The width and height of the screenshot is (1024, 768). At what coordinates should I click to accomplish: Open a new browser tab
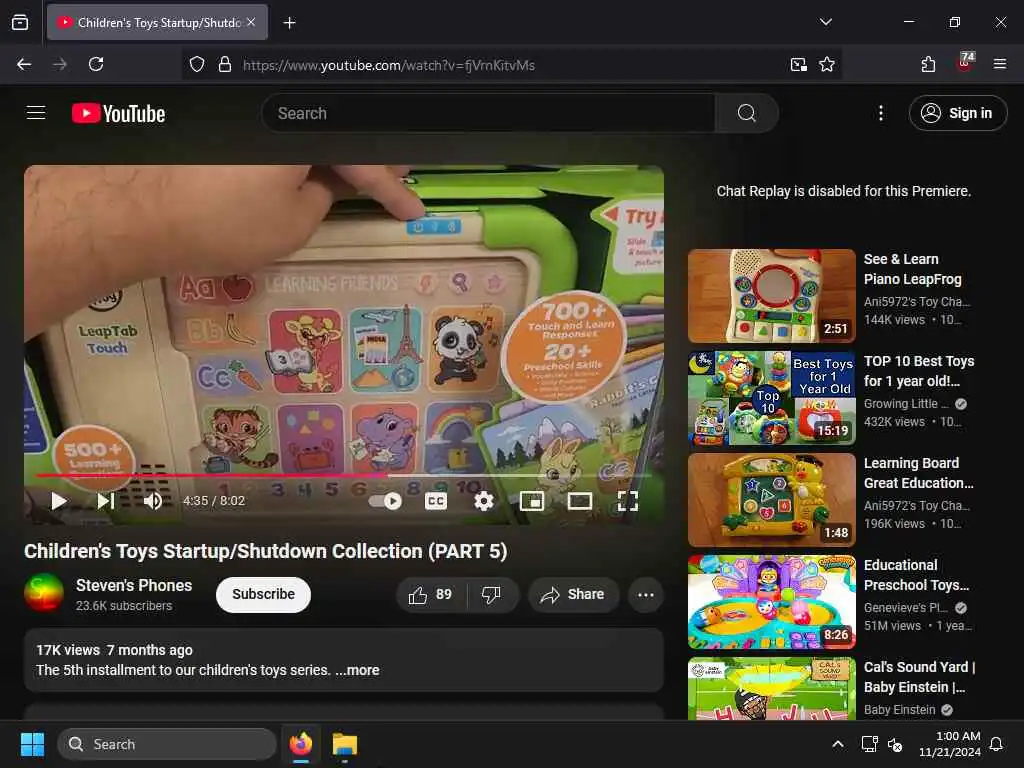[289, 23]
